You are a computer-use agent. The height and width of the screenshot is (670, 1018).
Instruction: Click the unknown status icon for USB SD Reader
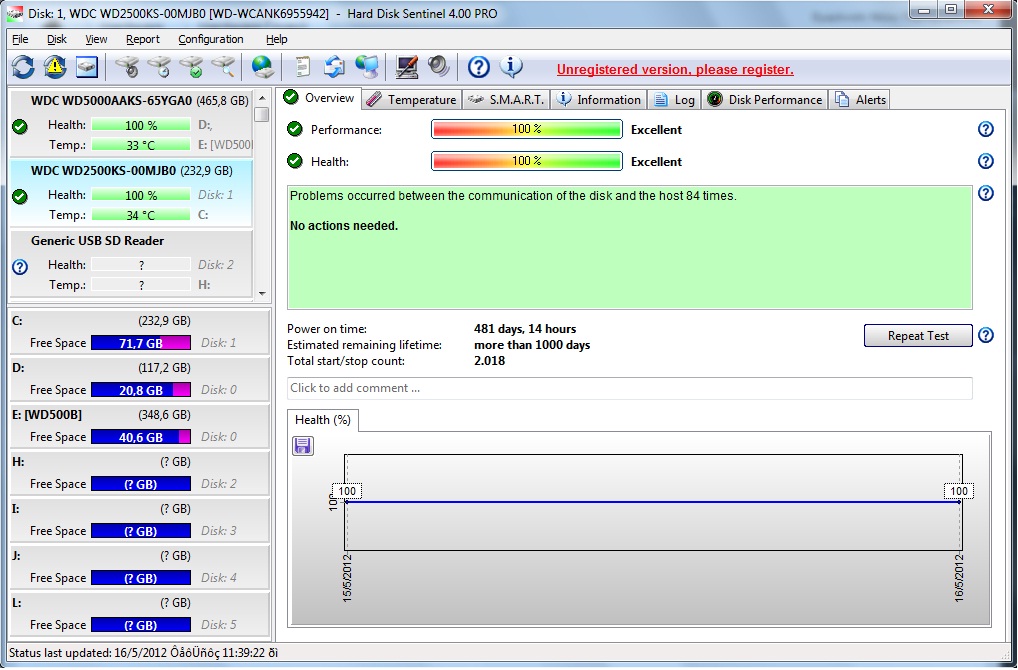pos(20,266)
